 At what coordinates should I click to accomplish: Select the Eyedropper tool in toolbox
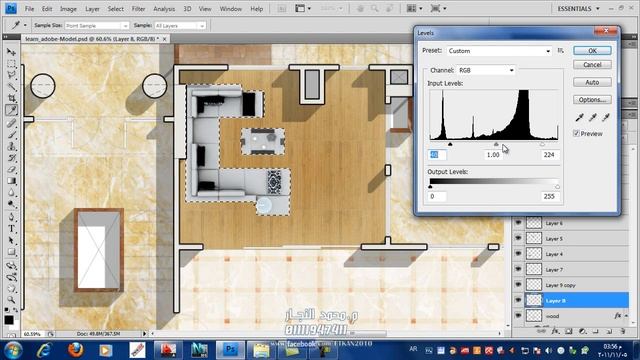11,110
